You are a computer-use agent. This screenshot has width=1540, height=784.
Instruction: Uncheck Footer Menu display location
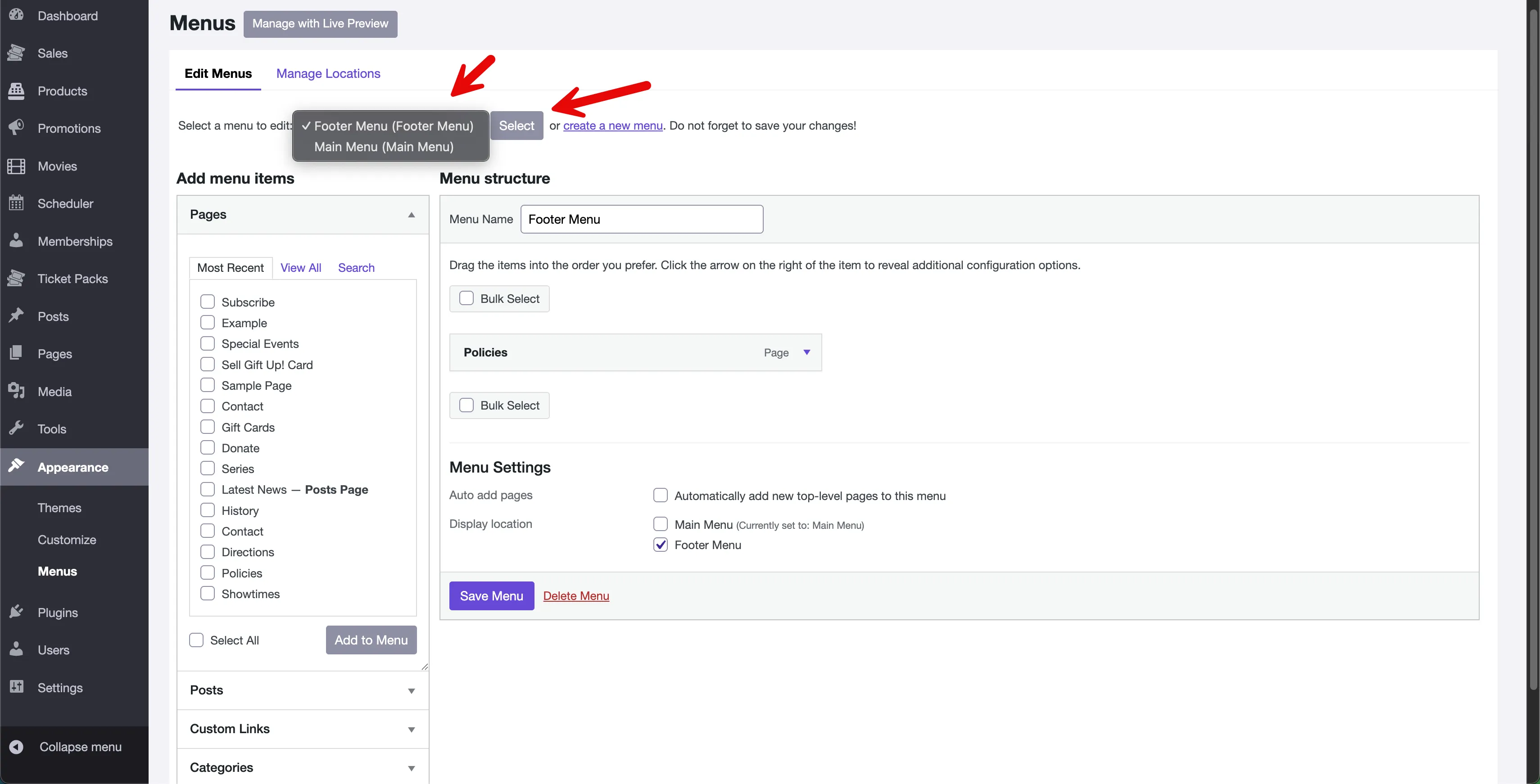tap(661, 545)
